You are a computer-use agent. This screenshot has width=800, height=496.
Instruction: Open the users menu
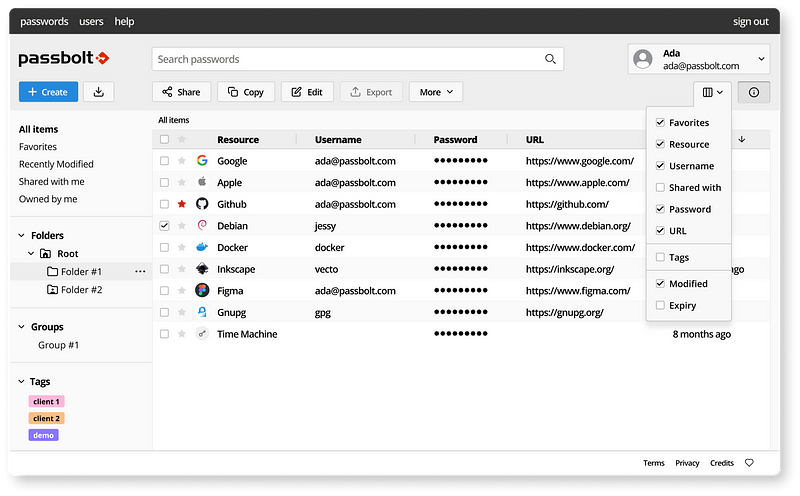[91, 21]
